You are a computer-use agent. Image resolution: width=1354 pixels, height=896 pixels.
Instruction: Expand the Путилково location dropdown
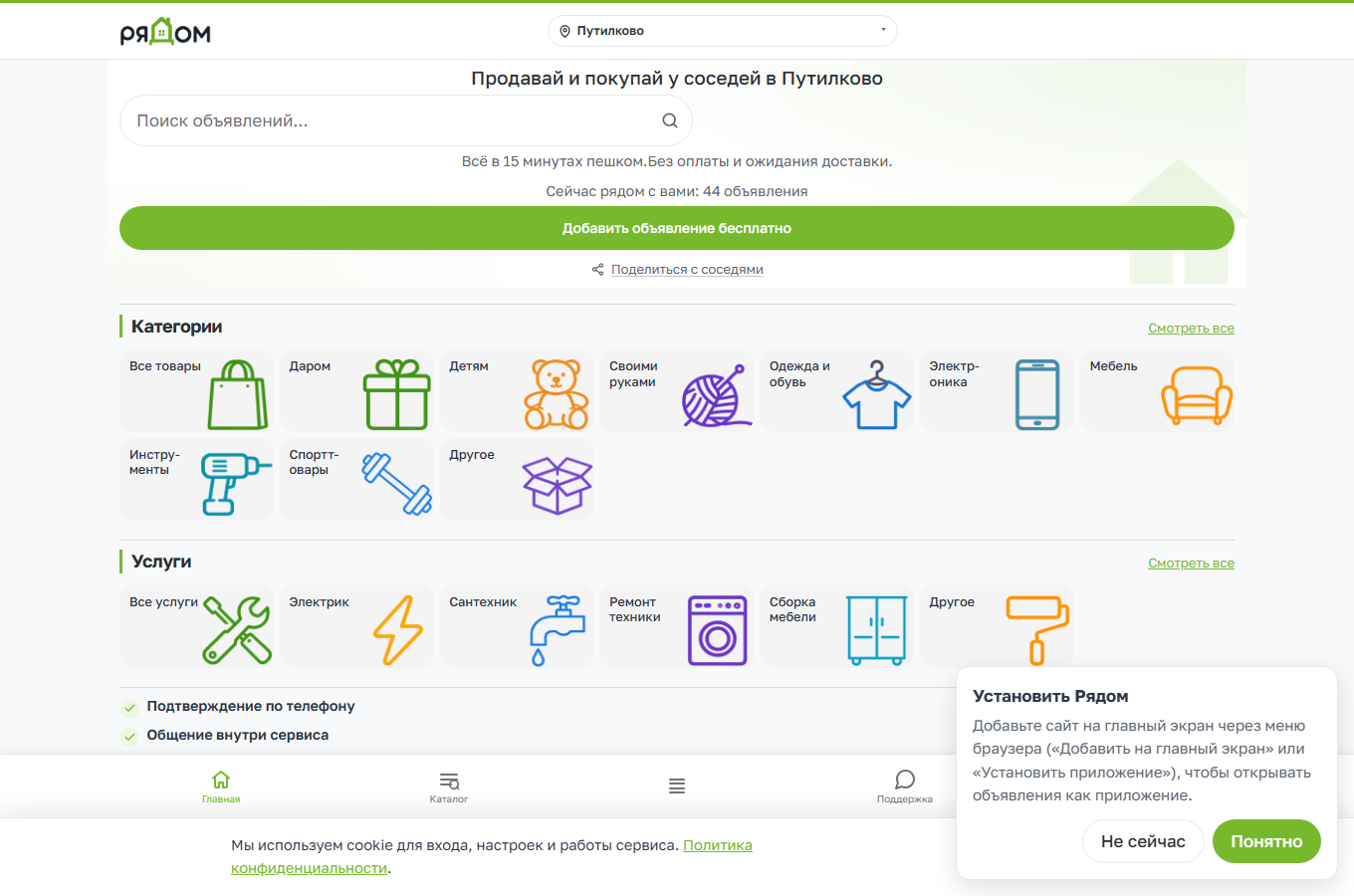(723, 31)
